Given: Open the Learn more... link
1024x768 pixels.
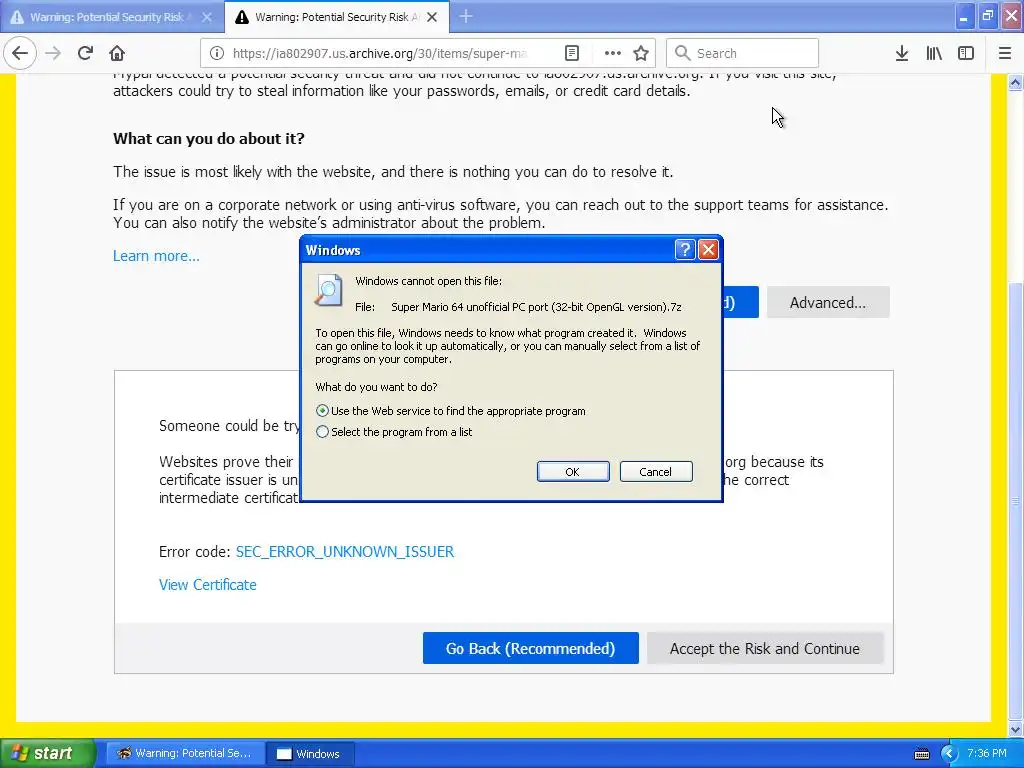Looking at the screenshot, I should click(156, 255).
